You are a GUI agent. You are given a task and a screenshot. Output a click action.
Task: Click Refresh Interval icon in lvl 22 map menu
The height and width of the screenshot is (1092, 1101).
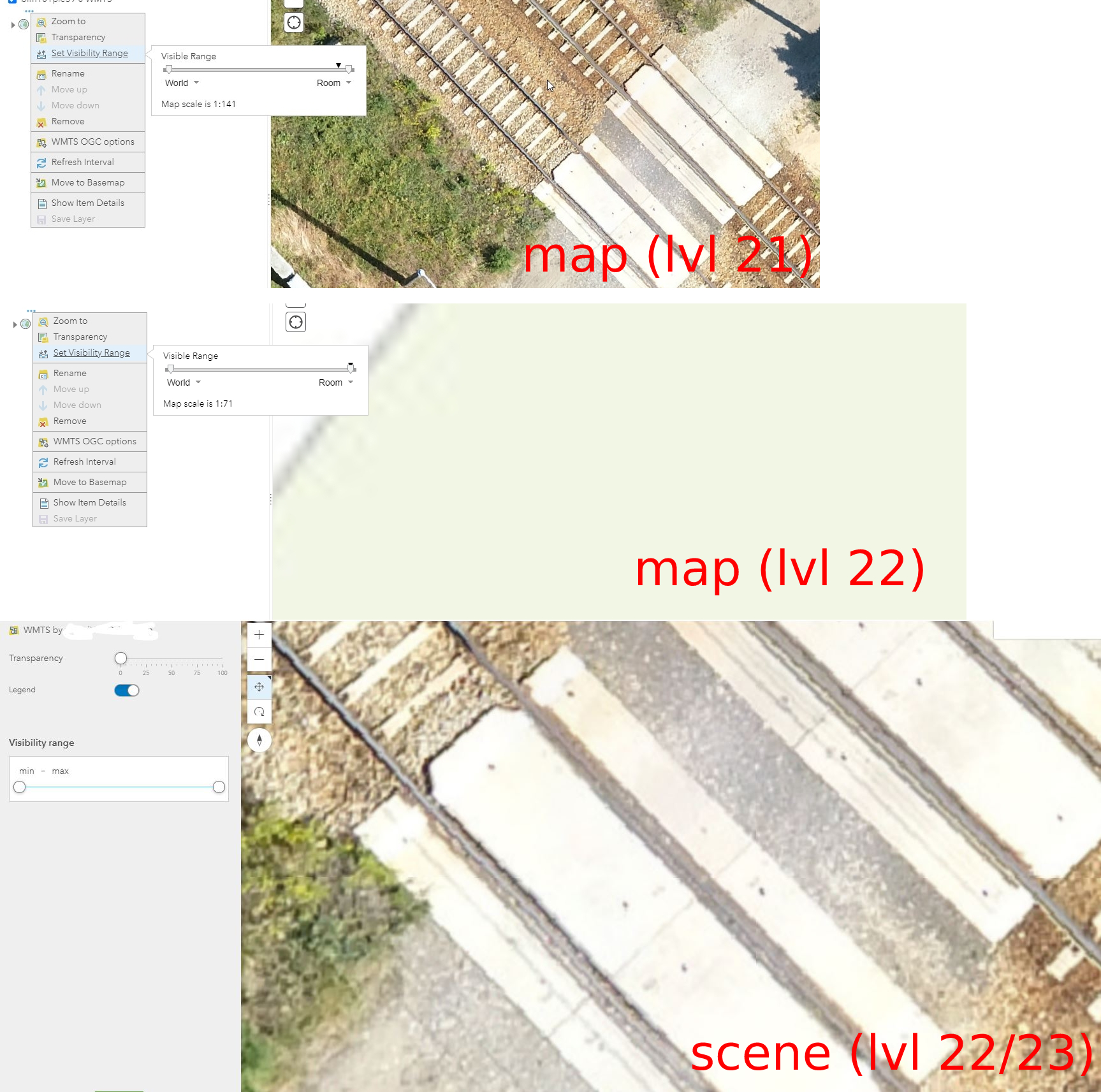click(43, 463)
